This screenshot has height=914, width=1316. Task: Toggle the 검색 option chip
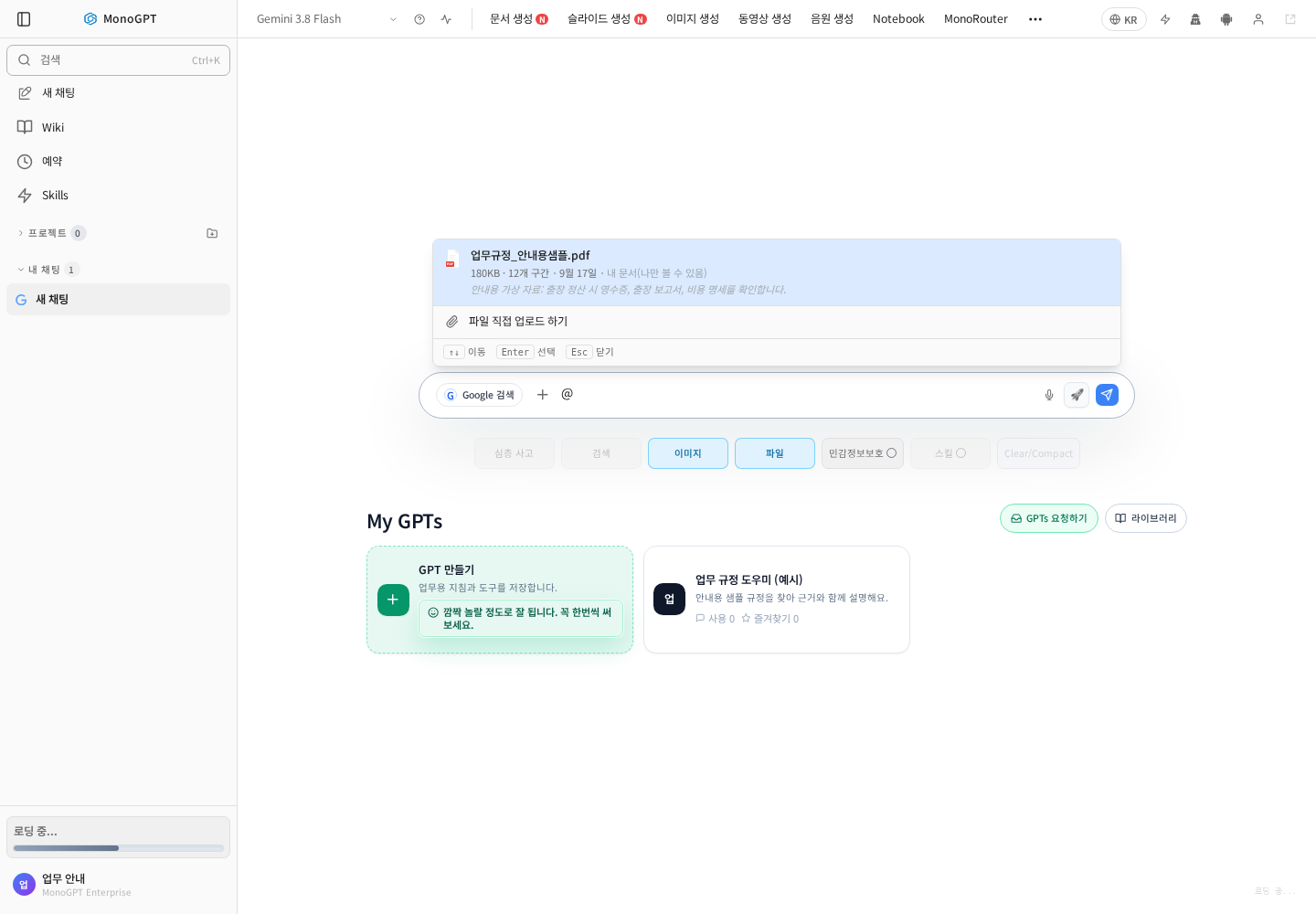pos(601,453)
